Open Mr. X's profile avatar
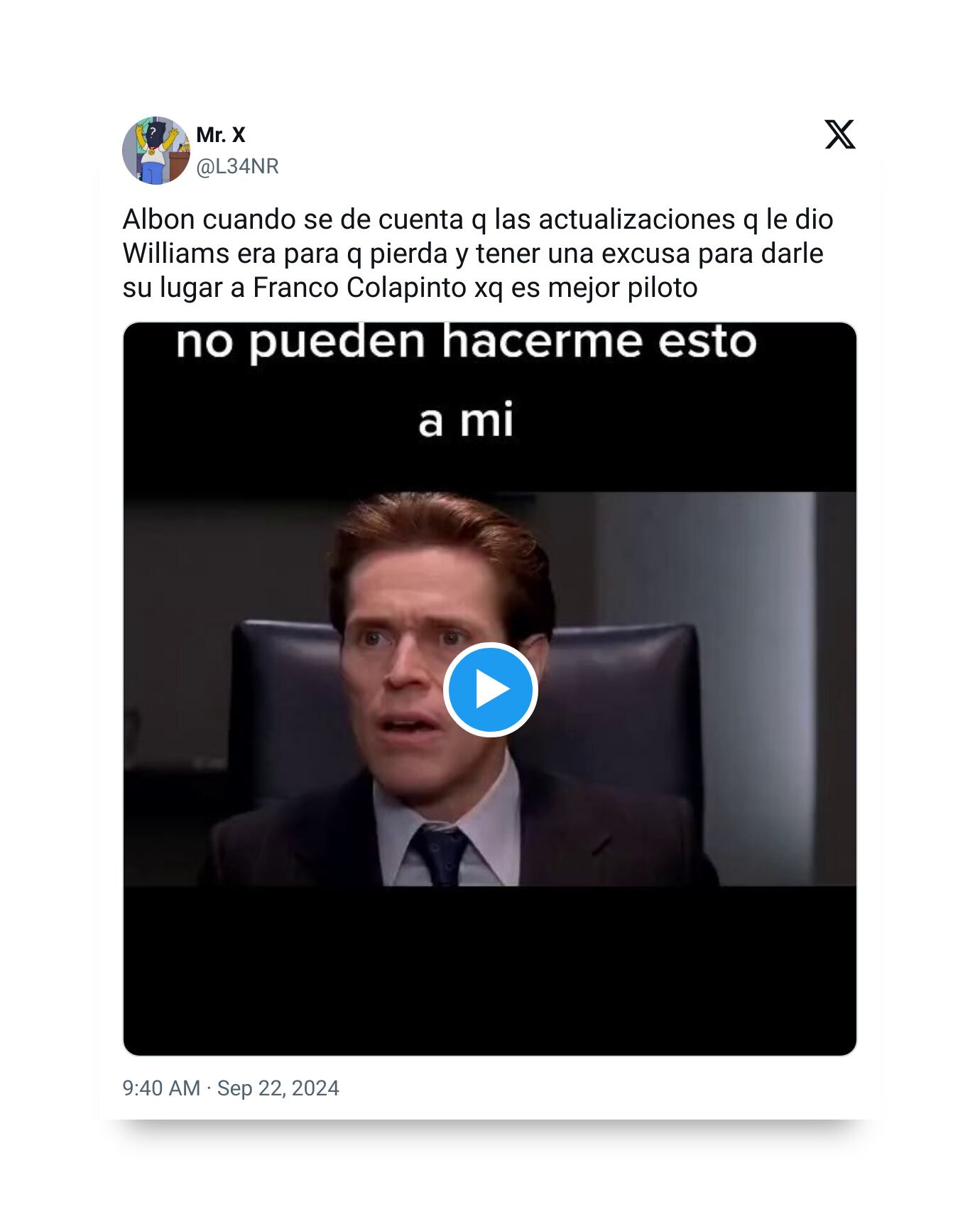Image resolution: width=980 pixels, height=1219 pixels. coord(156,151)
